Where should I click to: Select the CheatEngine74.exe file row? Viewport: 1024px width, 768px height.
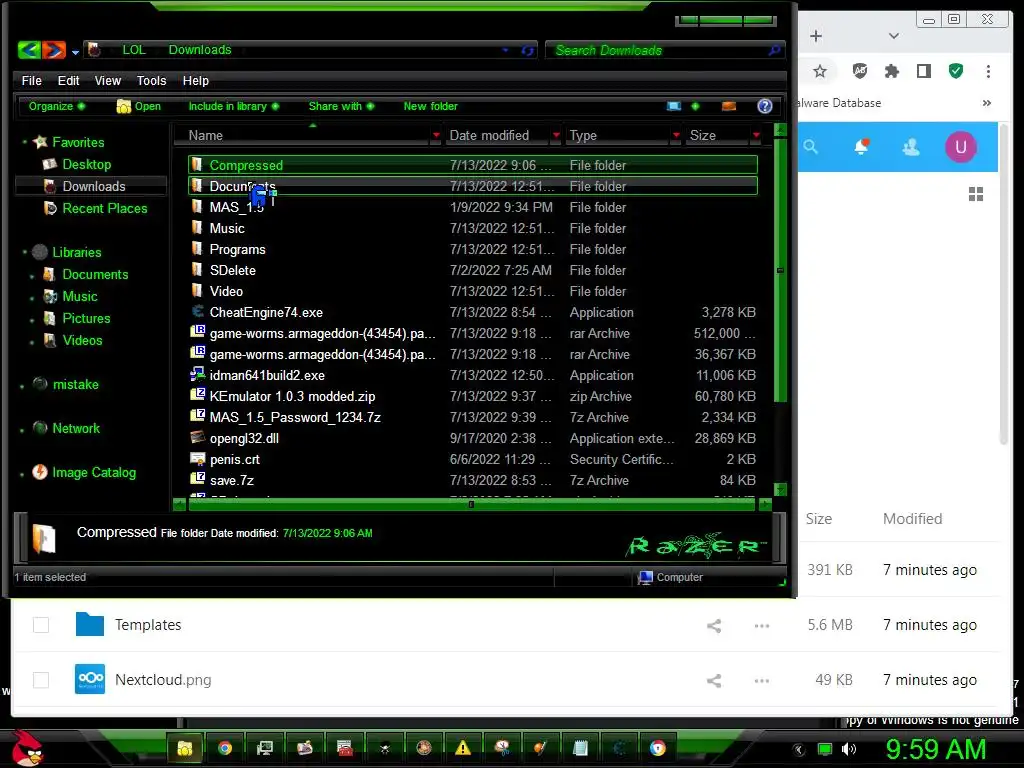click(x=473, y=312)
